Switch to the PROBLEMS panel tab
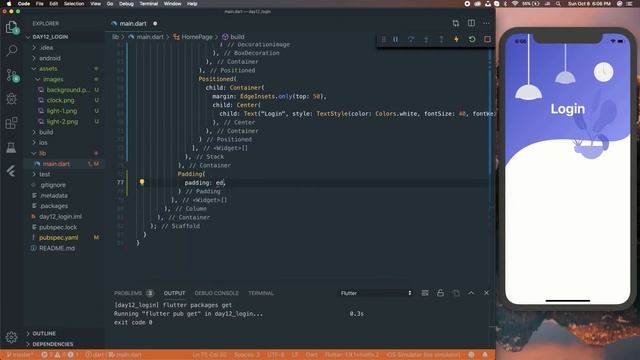Image resolution: width=640 pixels, height=360 pixels. pyautogui.click(x=128, y=293)
